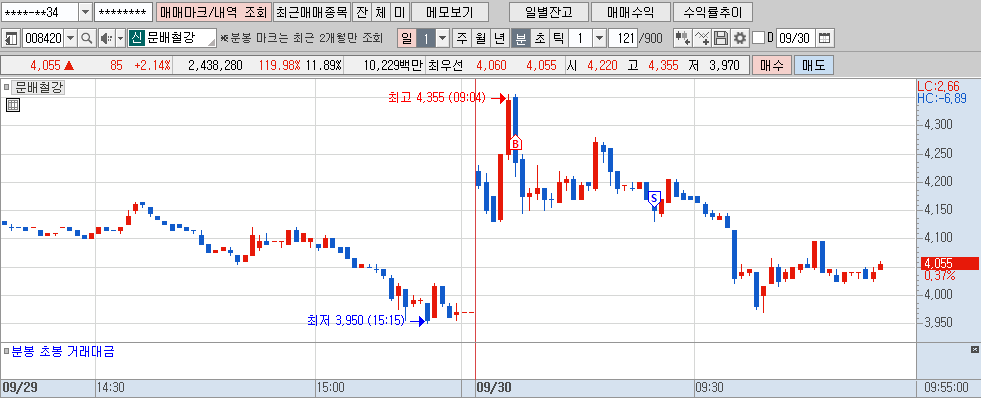Open stock search magnifier icon
Screen dimensions: 981x398
(x=87, y=39)
